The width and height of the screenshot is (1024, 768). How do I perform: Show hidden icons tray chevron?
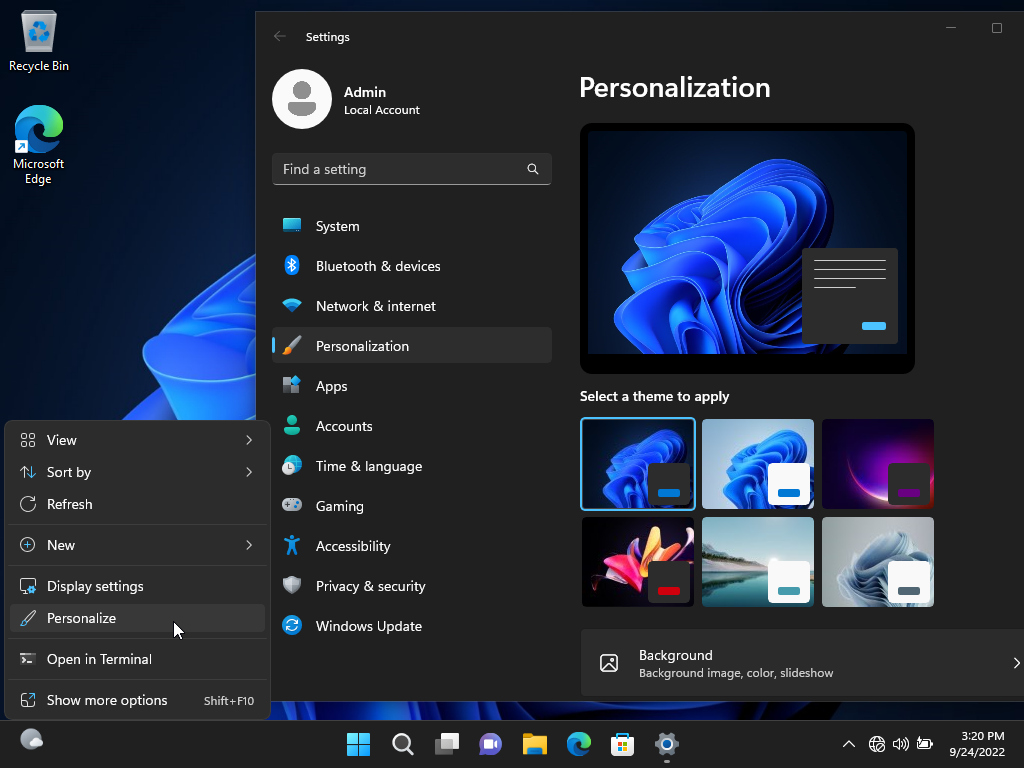pos(849,744)
